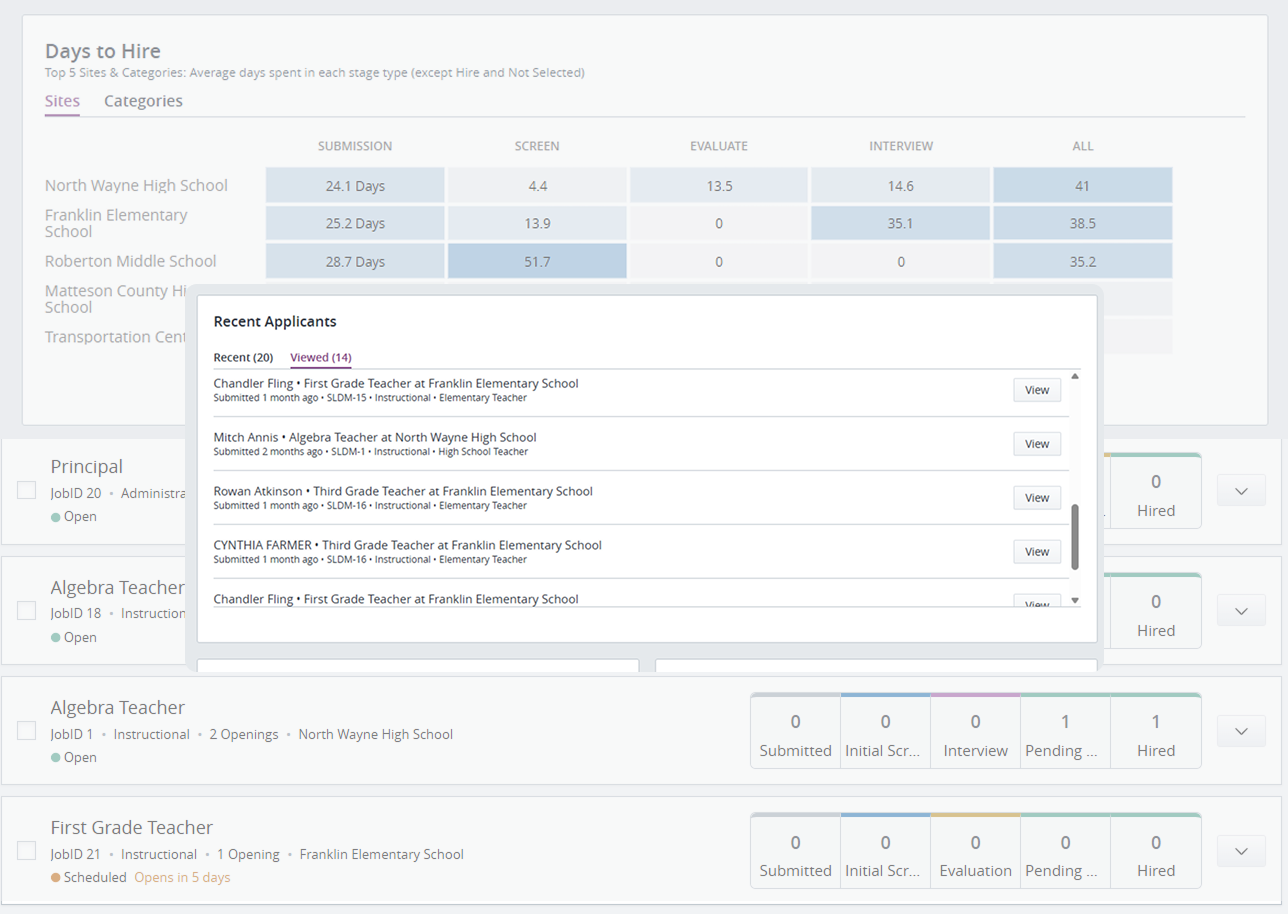This screenshot has height=914, width=1288.
Task: Open the Viewed (14) applicants tab
Action: (320, 357)
